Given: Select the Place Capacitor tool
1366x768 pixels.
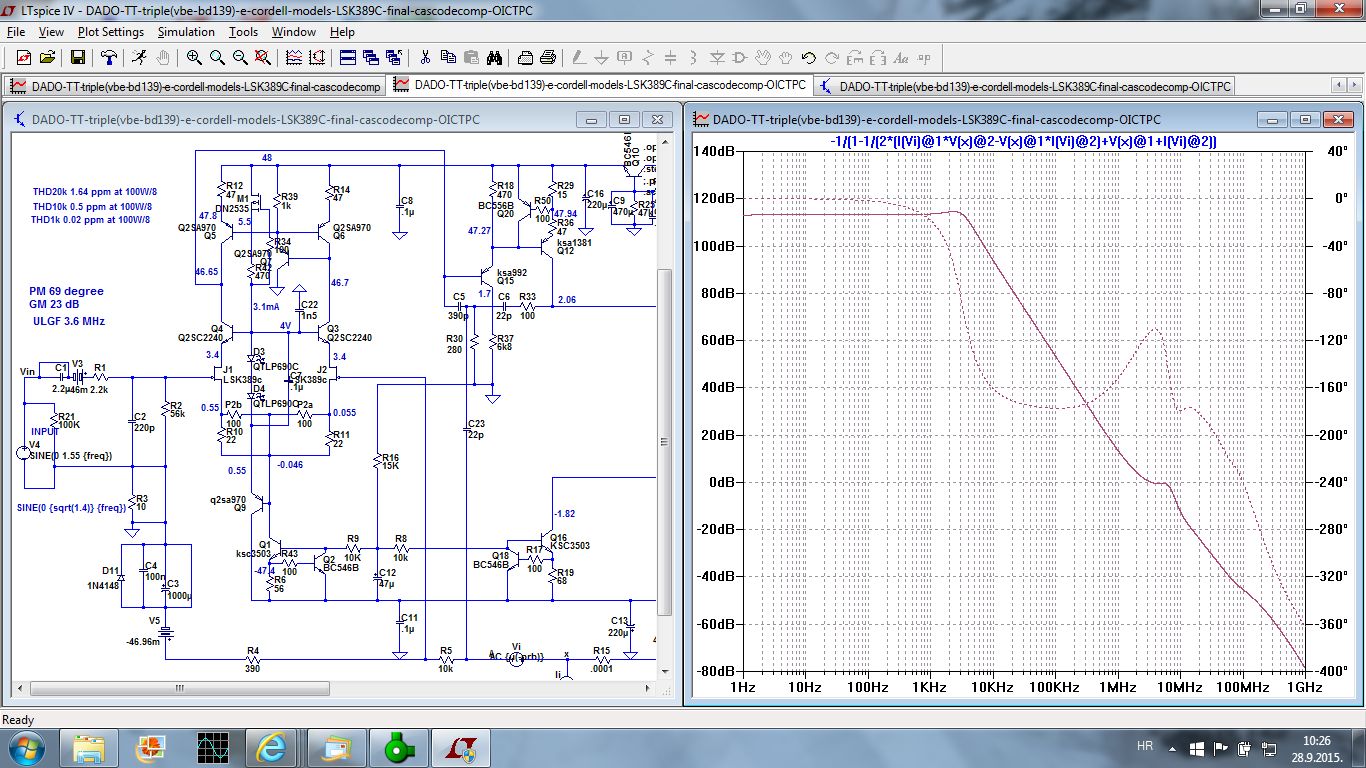Looking at the screenshot, I should pyautogui.click(x=671, y=58).
